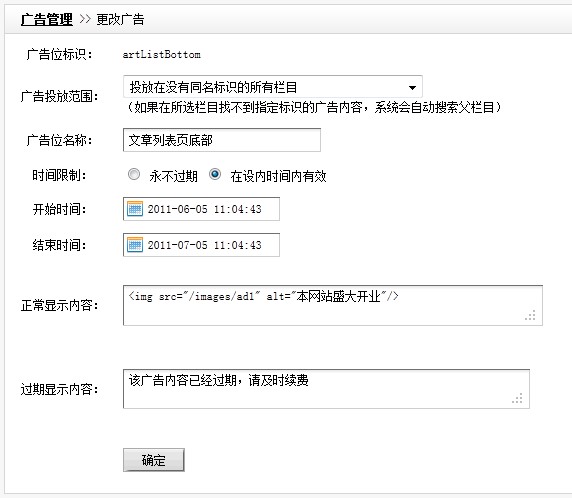Click the breadcrumb >> separator arrow
This screenshot has width=572, height=498.
click(85, 19)
